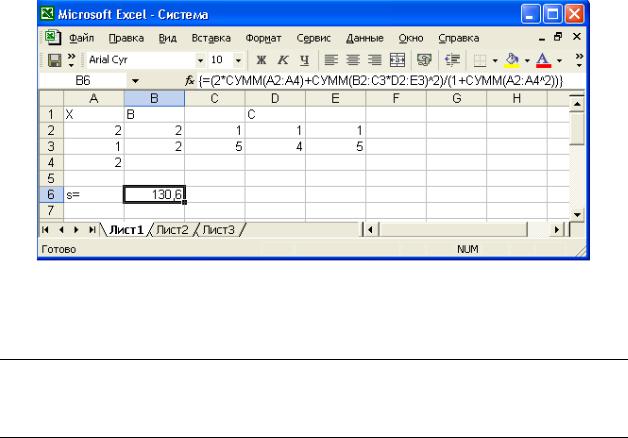This screenshot has width=628, height=438.
Task: Minimize the workbook window in menu bar
Action: (x=542, y=38)
